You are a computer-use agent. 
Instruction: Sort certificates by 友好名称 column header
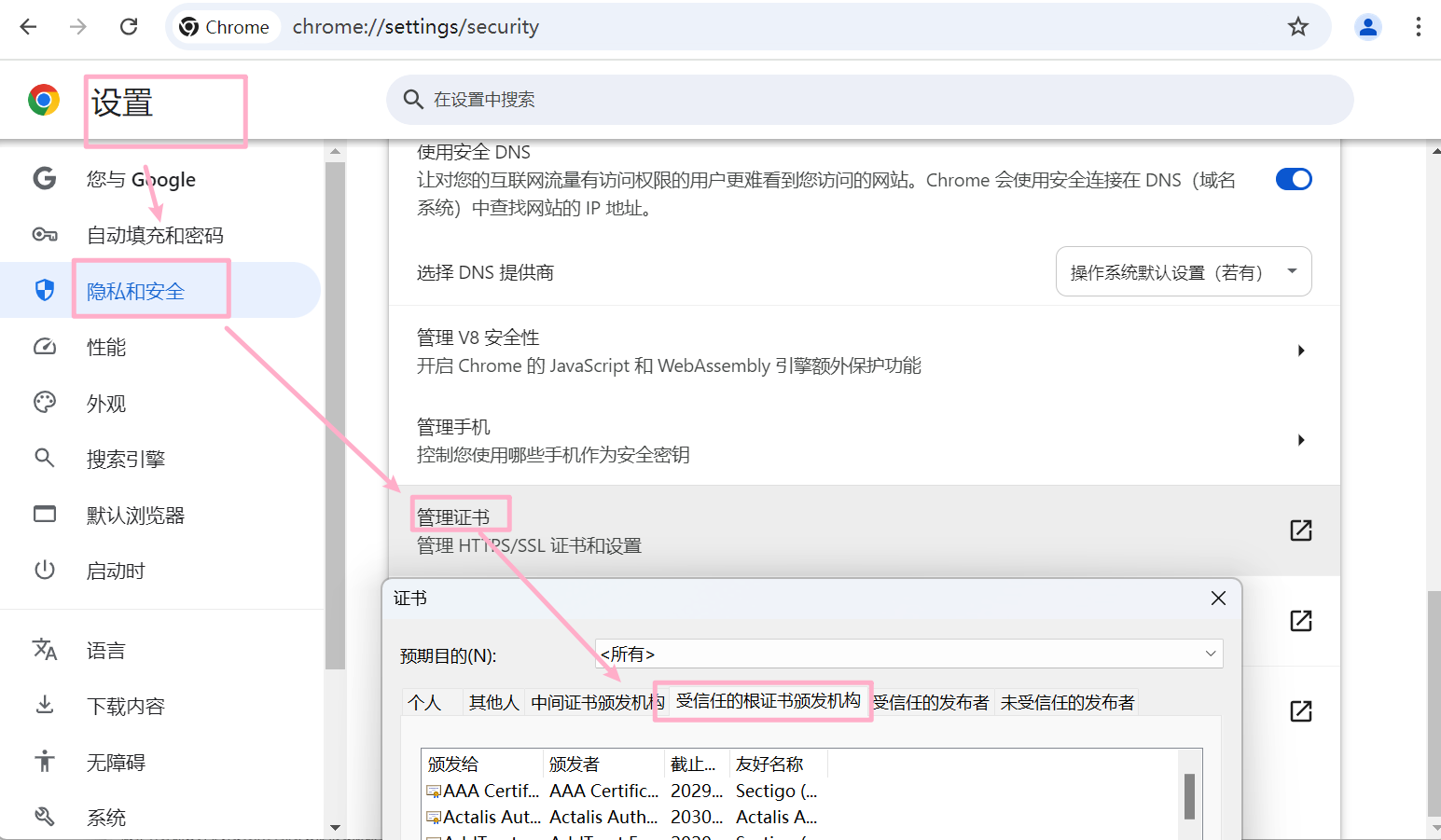click(779, 764)
